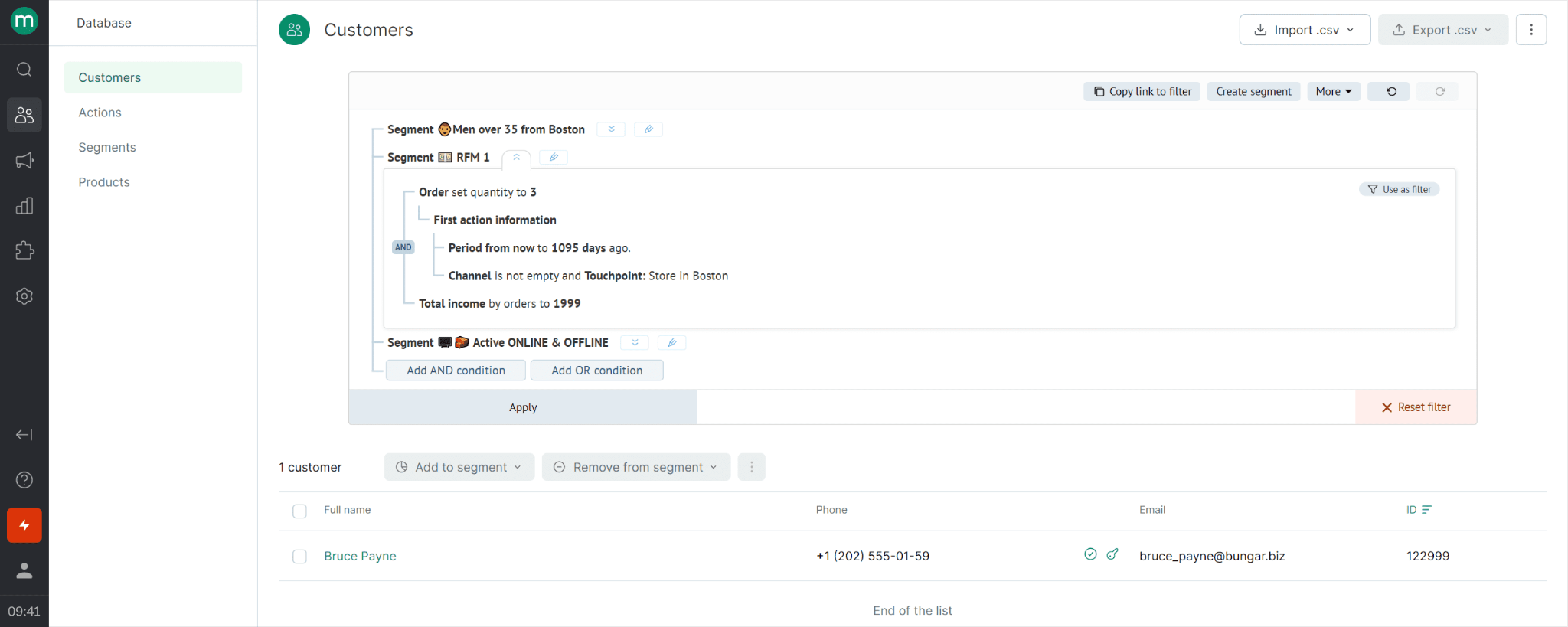
Task: Toggle the AND operator badge
Action: [x=403, y=247]
